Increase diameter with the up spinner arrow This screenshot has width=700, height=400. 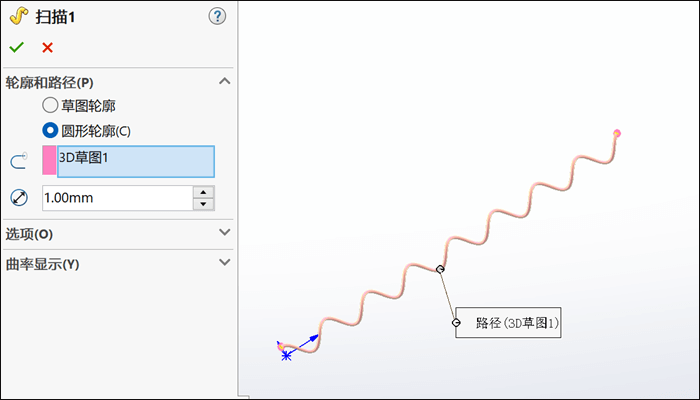coord(204,192)
